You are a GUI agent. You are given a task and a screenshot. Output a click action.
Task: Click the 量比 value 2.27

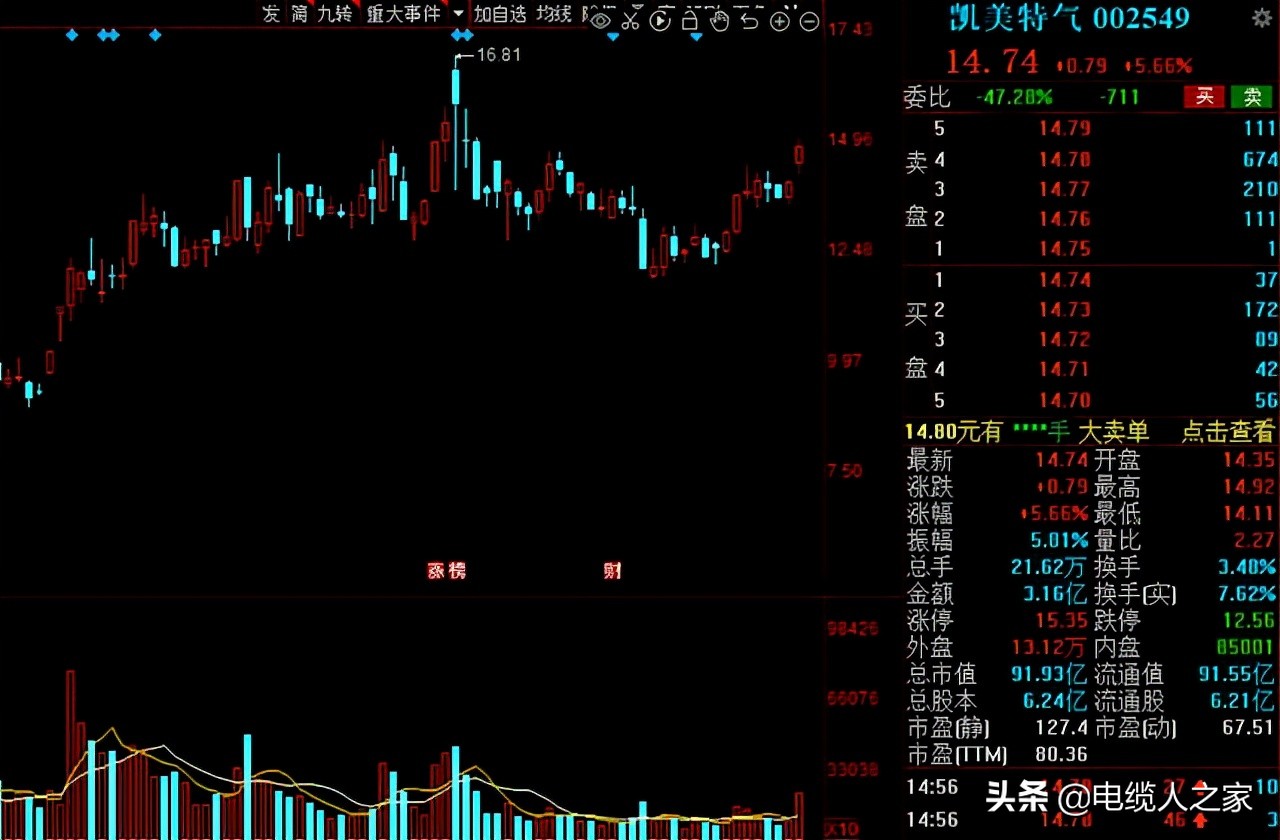pos(1256,542)
